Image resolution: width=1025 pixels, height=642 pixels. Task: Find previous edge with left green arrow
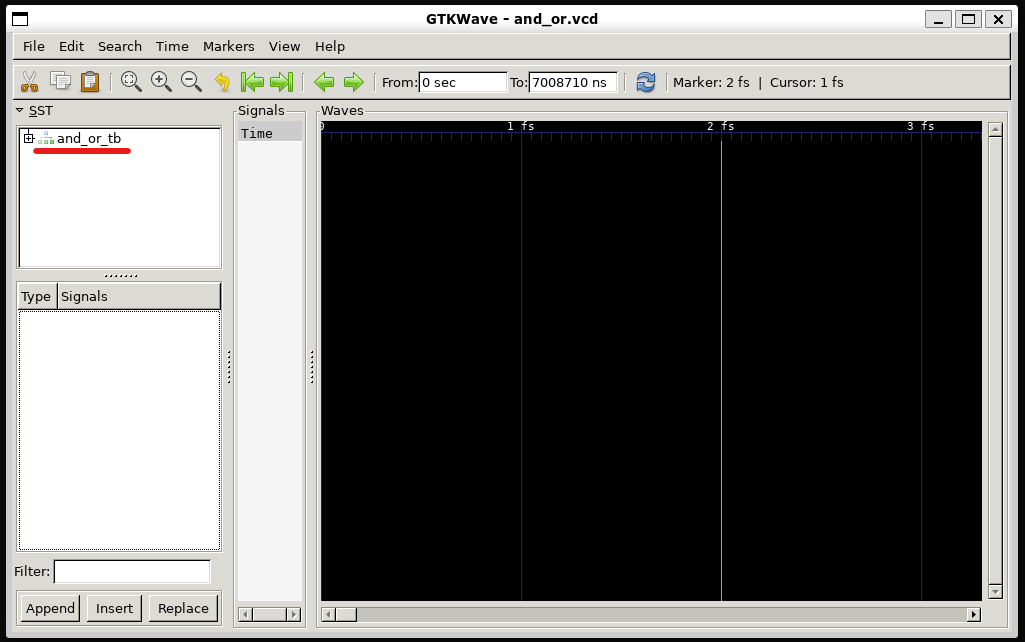324,82
